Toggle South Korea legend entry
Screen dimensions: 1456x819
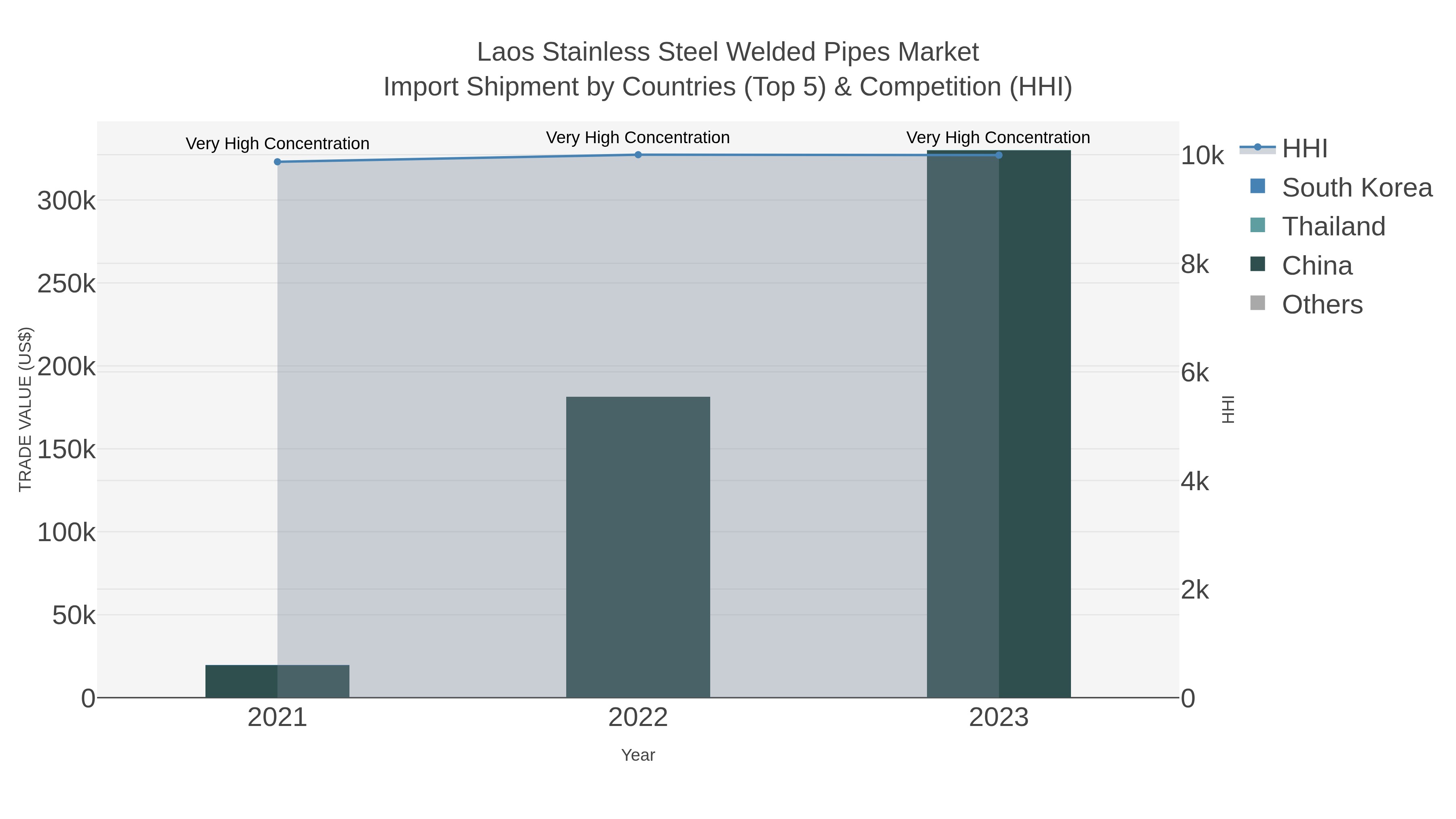point(1341,188)
